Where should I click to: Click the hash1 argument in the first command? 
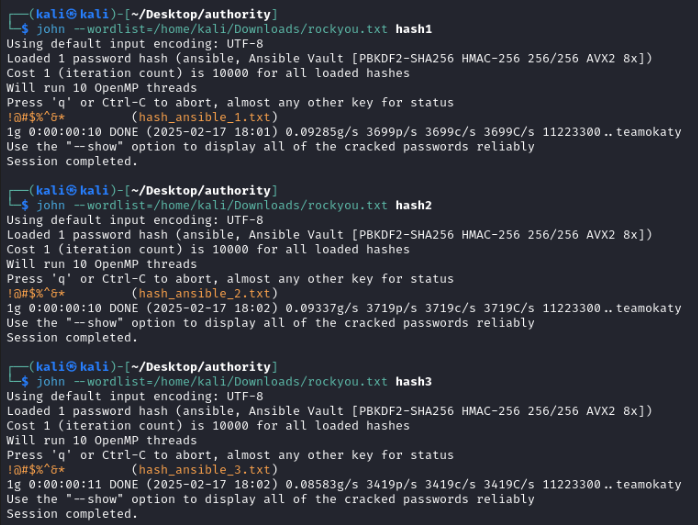click(415, 30)
